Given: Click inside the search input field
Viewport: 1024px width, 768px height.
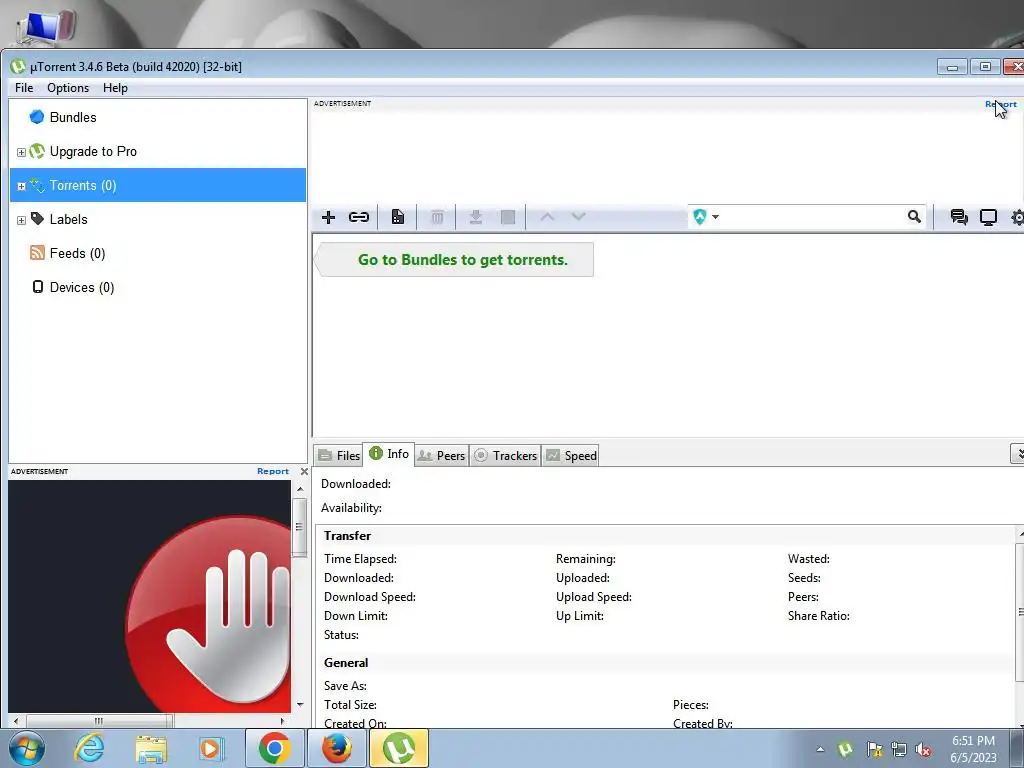Looking at the screenshot, I should 813,217.
